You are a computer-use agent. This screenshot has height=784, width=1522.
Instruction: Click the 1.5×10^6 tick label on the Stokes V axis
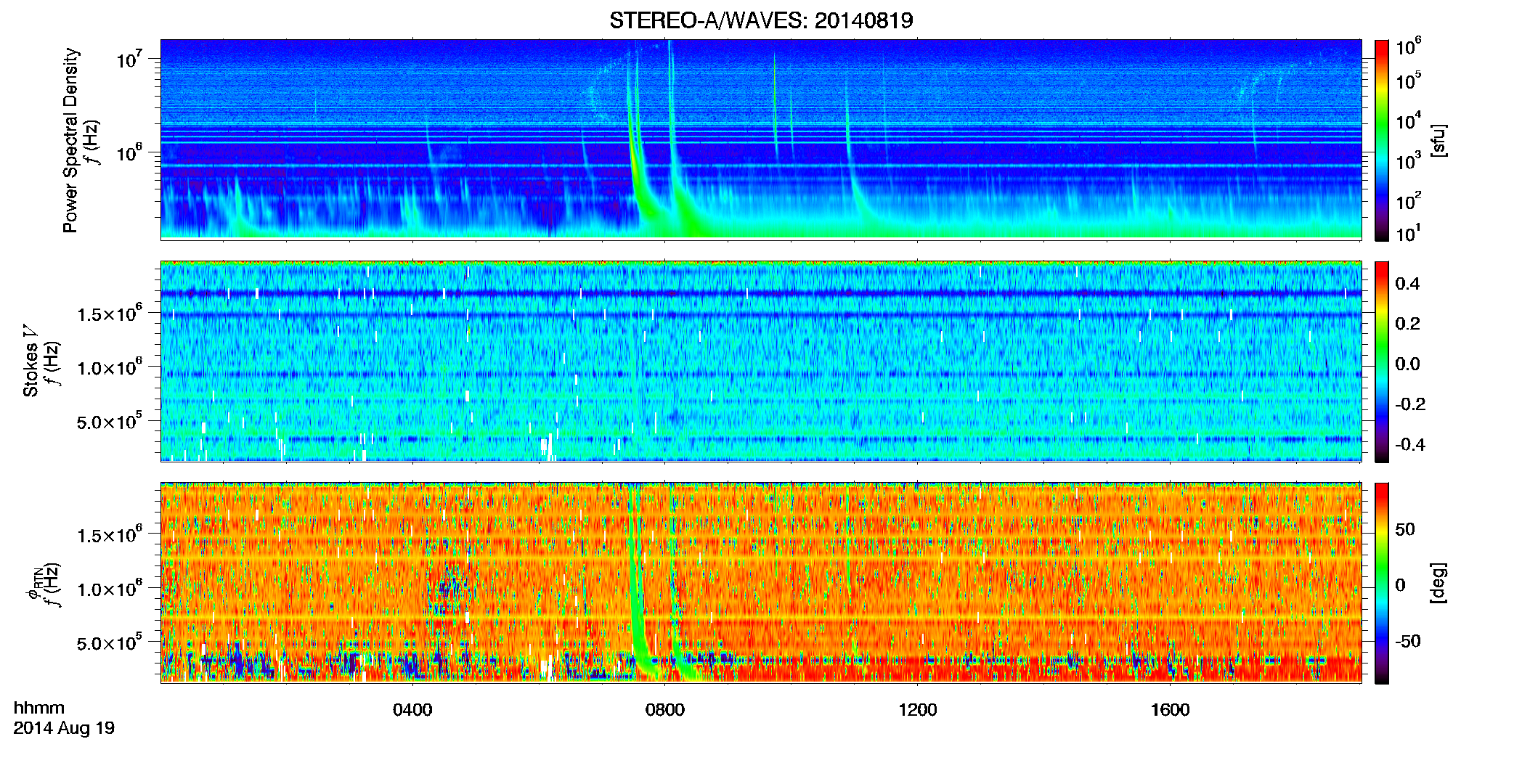[x=110, y=313]
